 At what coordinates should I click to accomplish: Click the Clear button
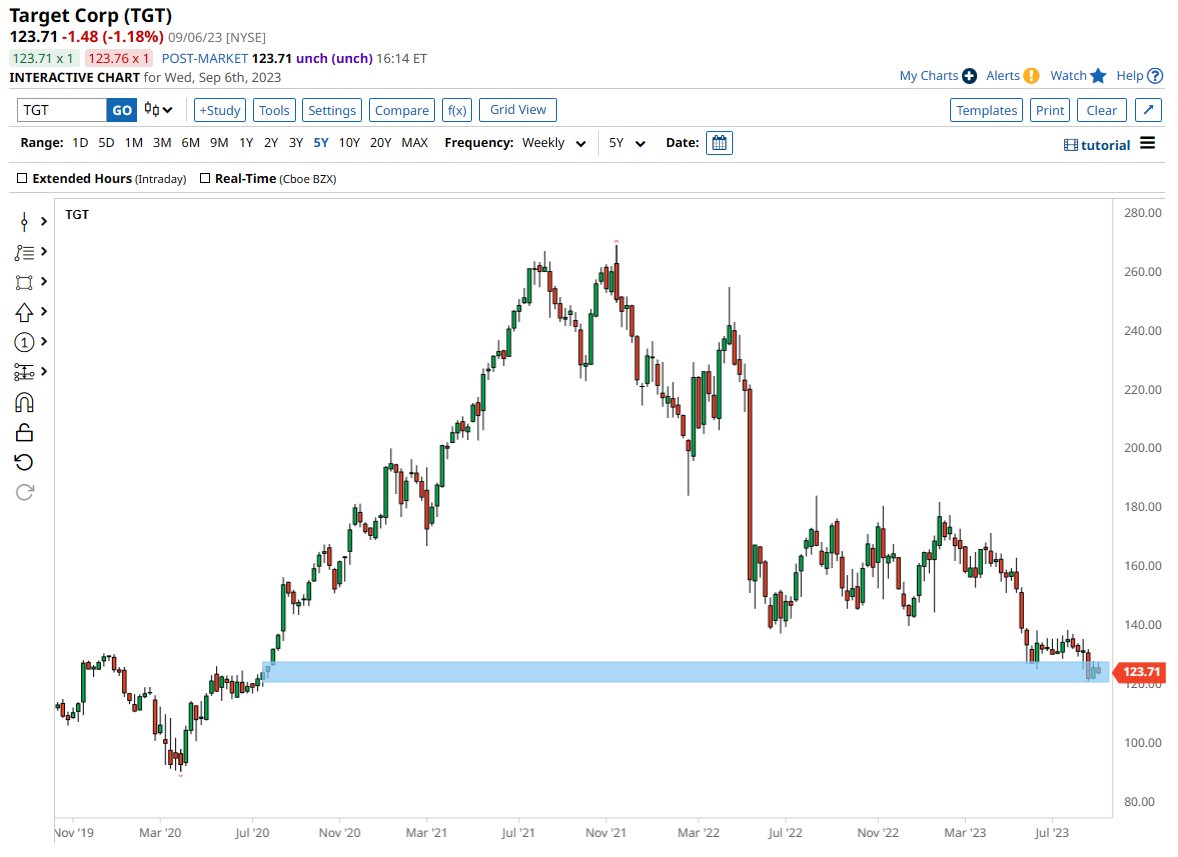[x=1102, y=110]
